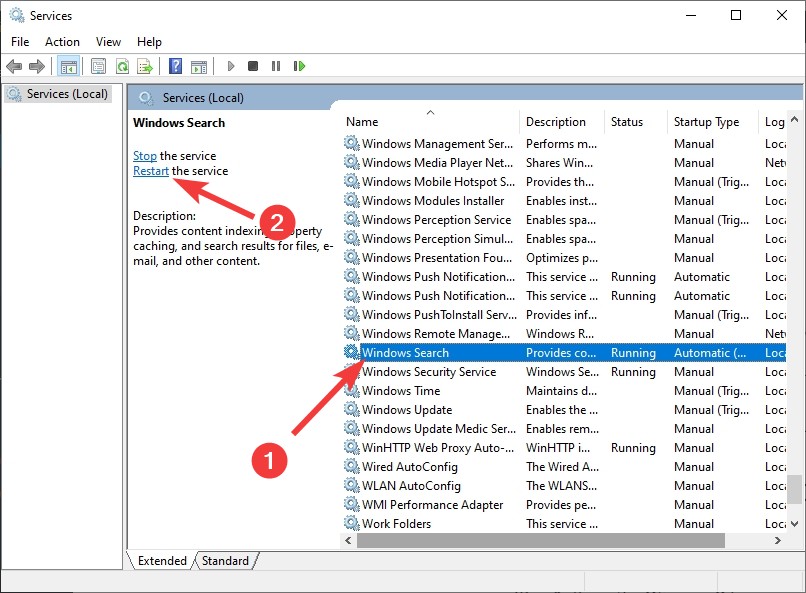Click the gear icon beside WLAN AutoConfig

(x=352, y=486)
